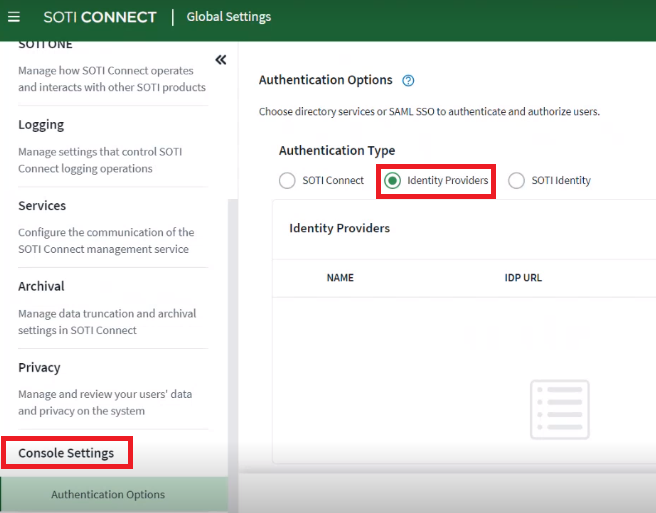Collapse the sidebar using double chevron
The height and width of the screenshot is (513, 656).
(x=221, y=60)
